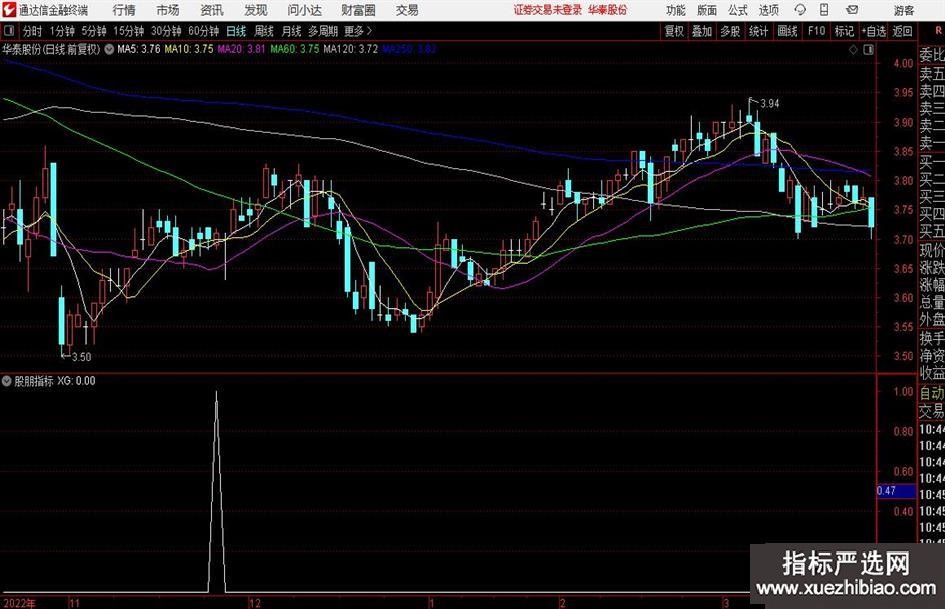Open the 市场 menu
Viewport: 945px width, 609px height.
168,10
